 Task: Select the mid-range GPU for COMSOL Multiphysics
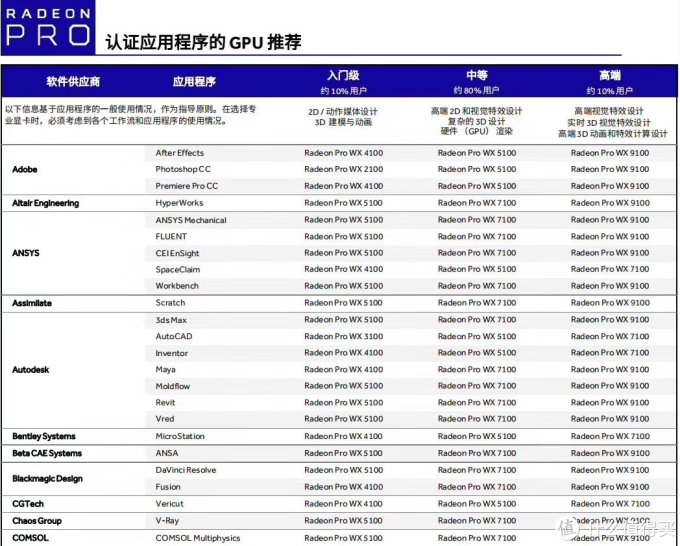pyautogui.click(x=477, y=538)
